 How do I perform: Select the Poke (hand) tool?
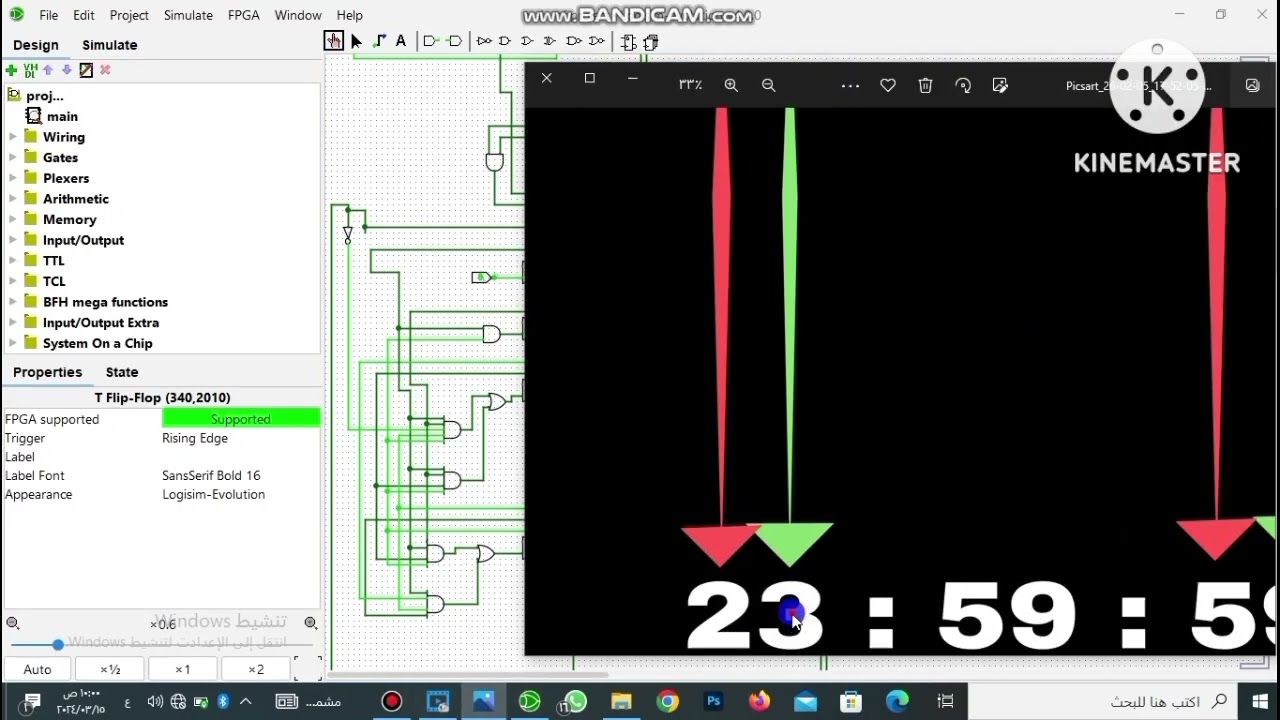coord(333,41)
